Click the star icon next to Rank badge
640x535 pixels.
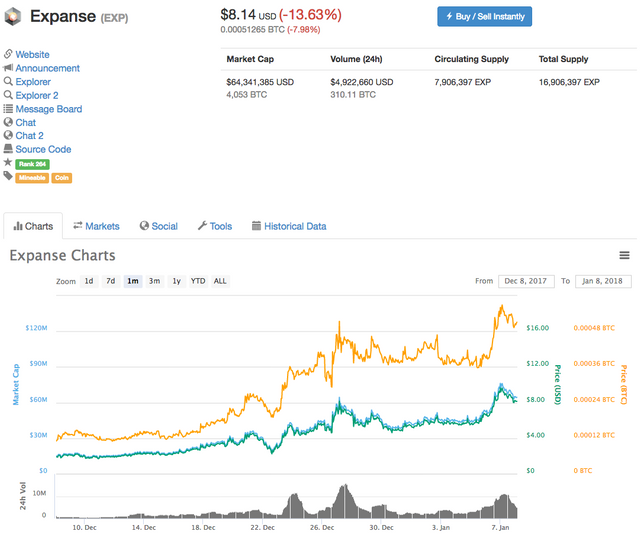click(x=8, y=162)
